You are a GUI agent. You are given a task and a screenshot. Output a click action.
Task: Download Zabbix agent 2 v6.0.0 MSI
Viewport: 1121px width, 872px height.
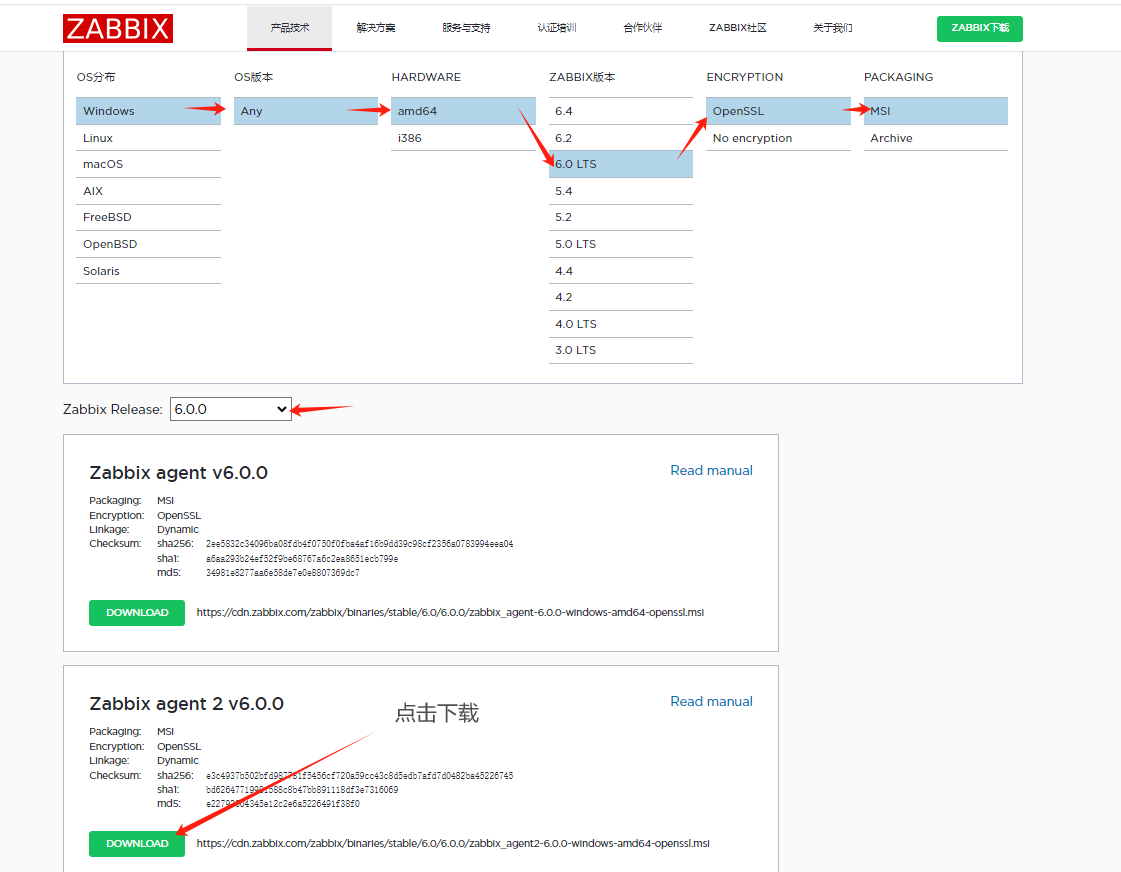click(137, 843)
